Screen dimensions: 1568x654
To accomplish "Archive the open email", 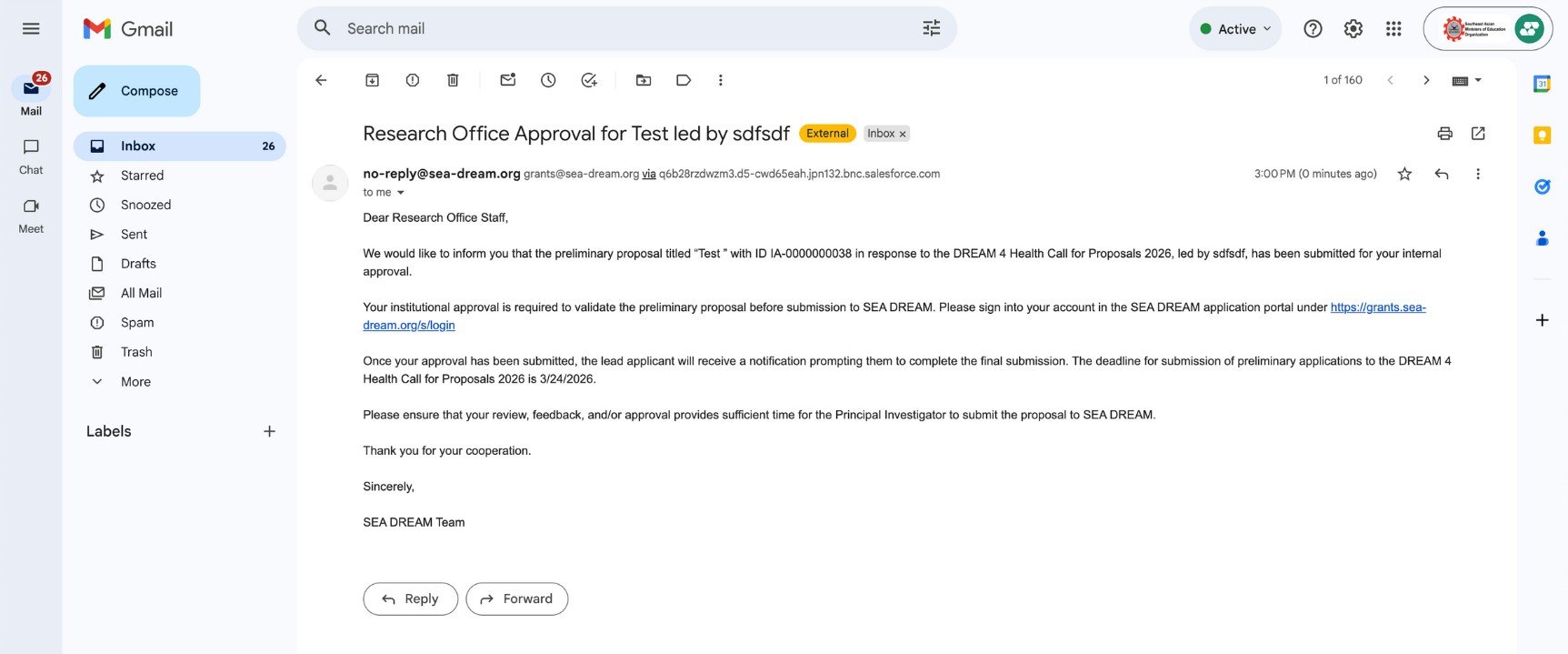I will coord(371,79).
